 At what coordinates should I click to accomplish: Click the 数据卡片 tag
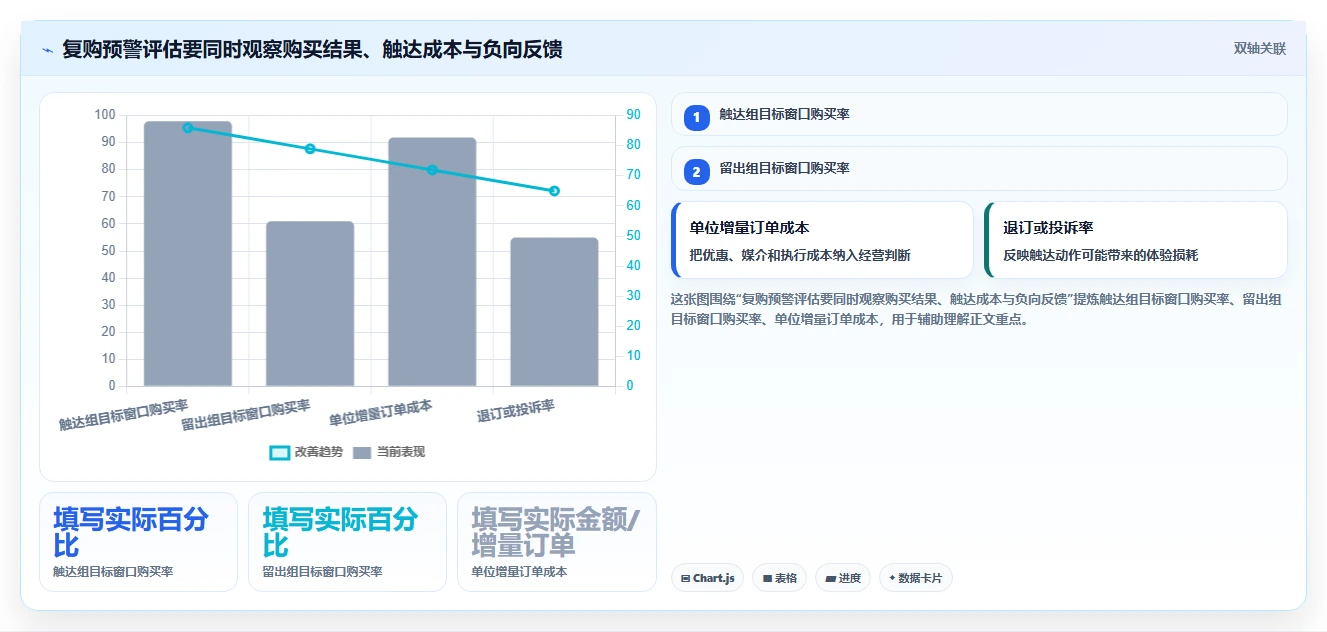click(916, 578)
